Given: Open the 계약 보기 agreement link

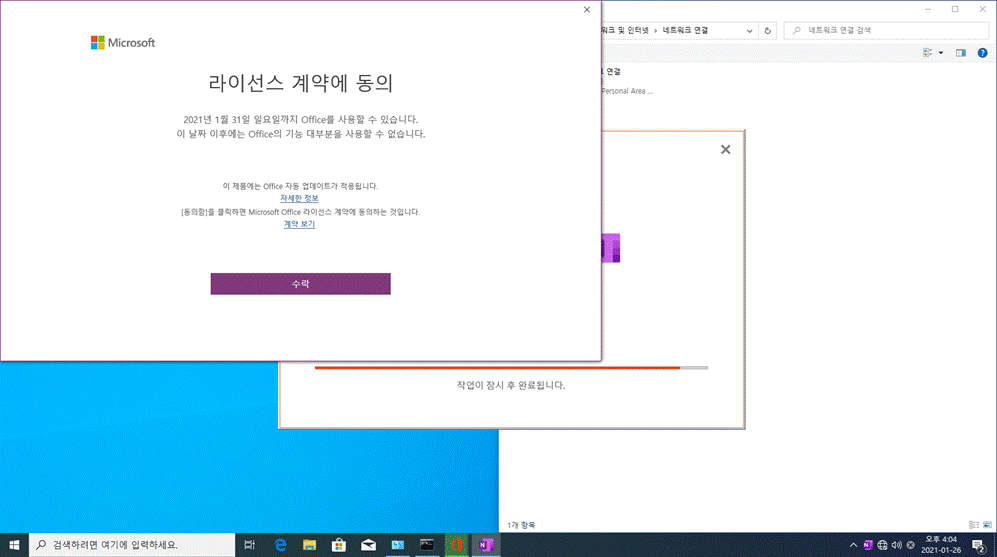Looking at the screenshot, I should (299, 224).
